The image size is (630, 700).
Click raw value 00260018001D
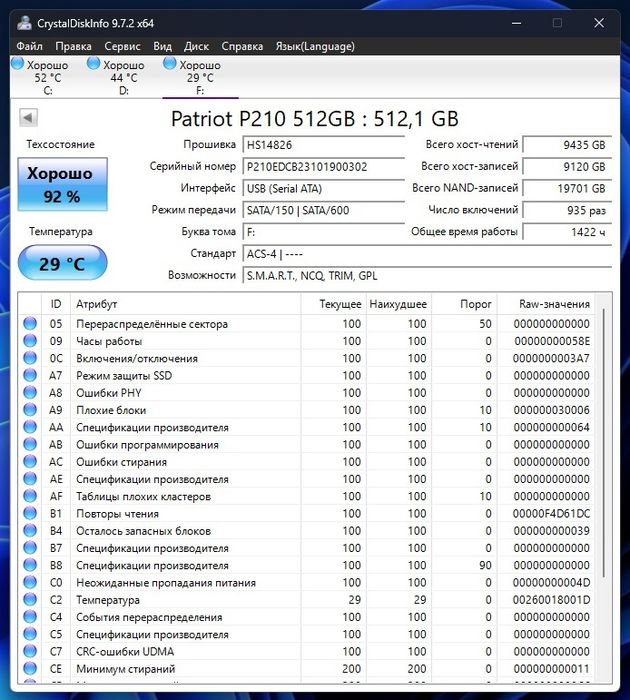click(x=551, y=600)
